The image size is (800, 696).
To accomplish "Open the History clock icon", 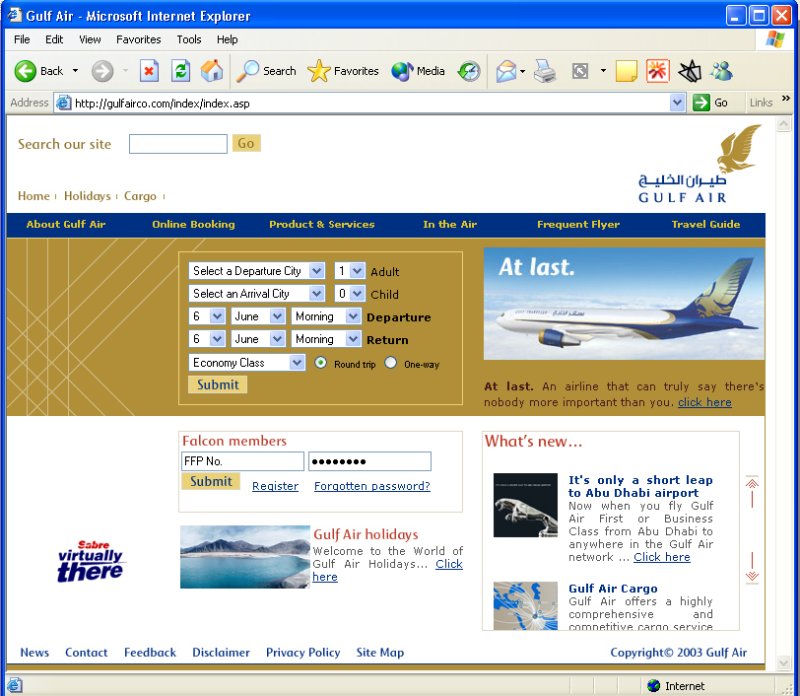I will pos(469,71).
